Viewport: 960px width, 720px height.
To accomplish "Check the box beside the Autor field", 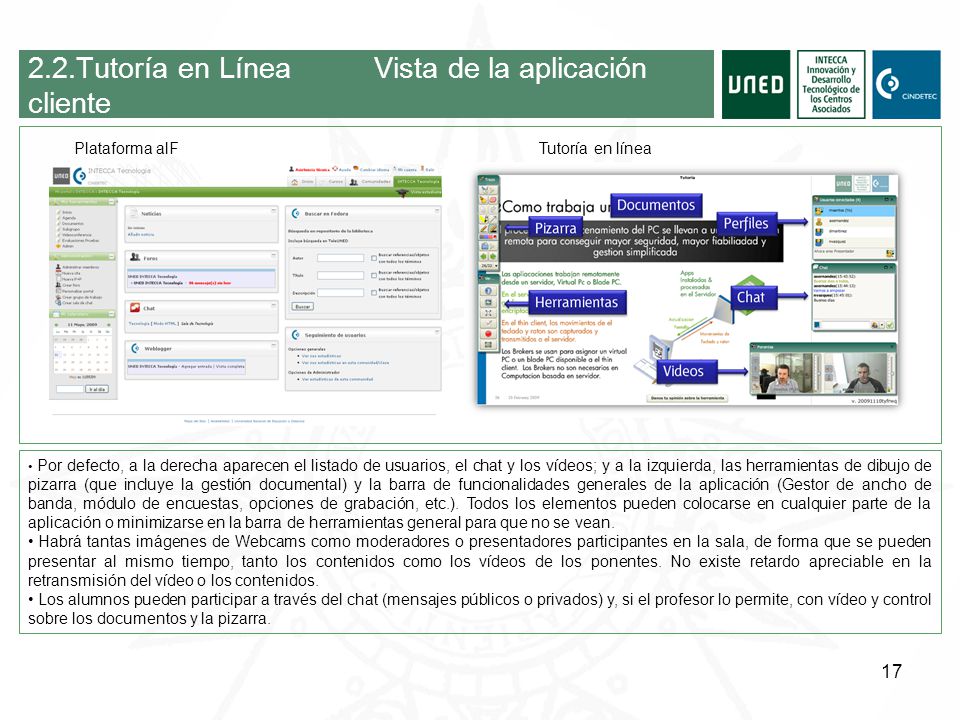I will point(373,258).
